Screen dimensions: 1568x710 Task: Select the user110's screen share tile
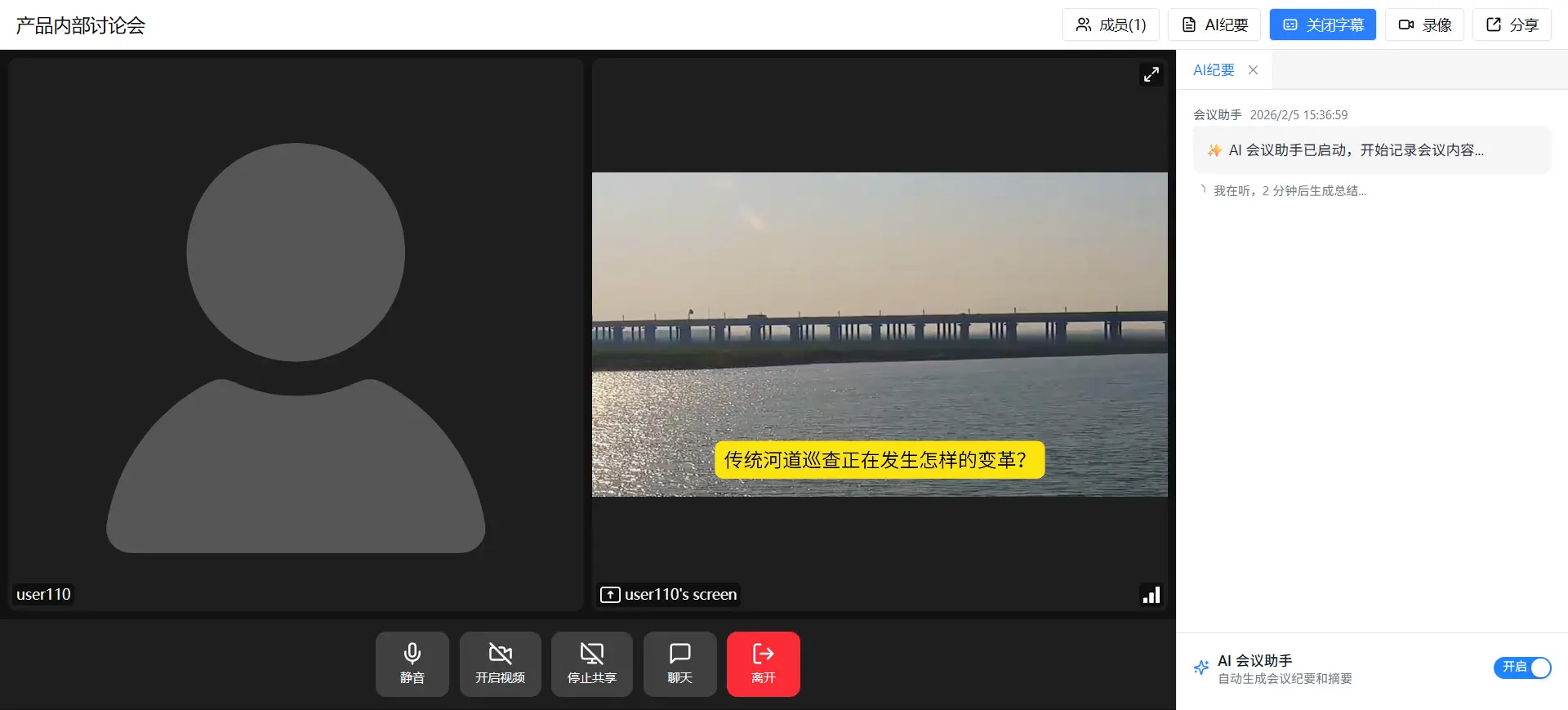point(880,334)
